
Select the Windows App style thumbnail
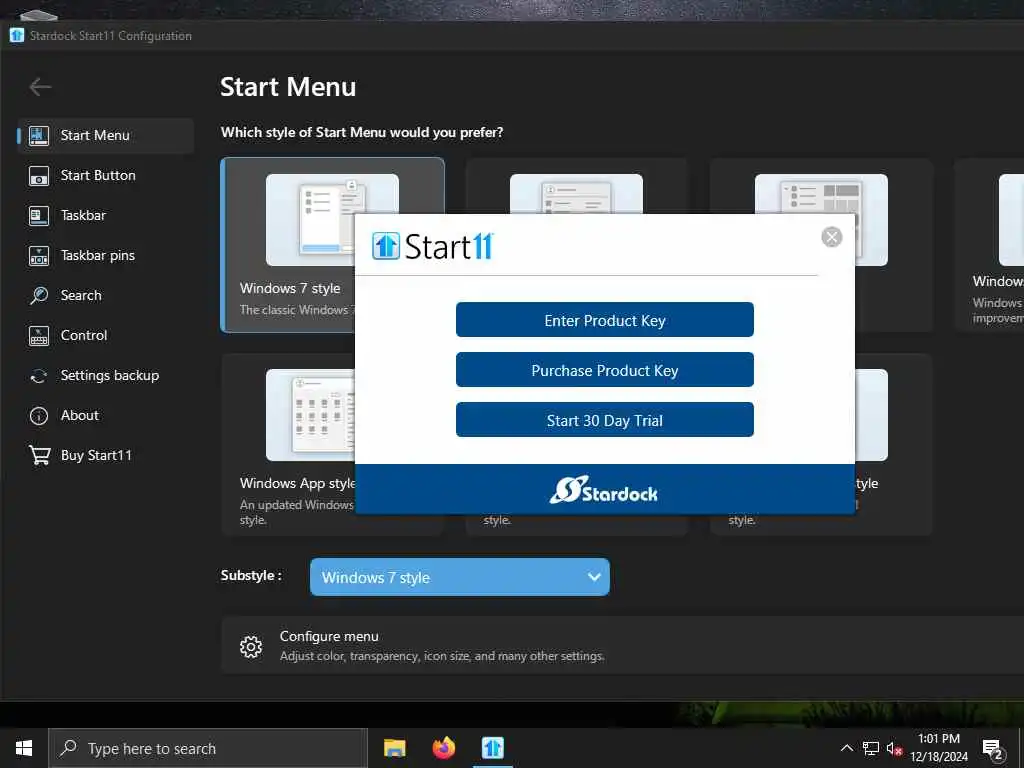(x=310, y=415)
